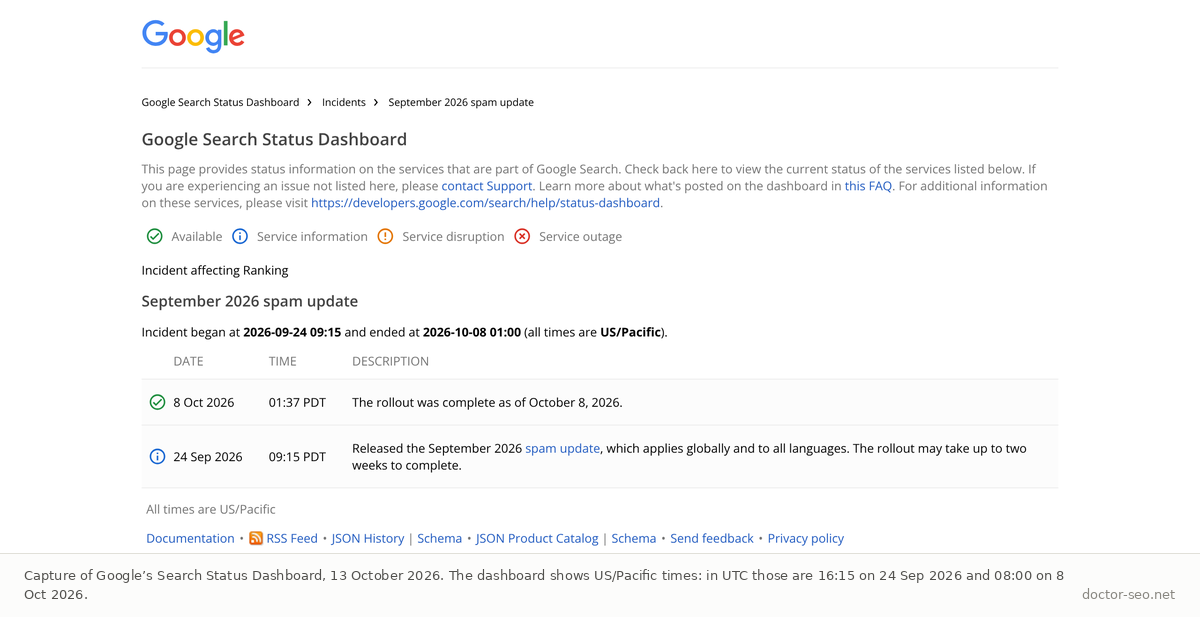This screenshot has height=617, width=1200.
Task: Click 'Incident affecting Ranking' text
Action: 215,270
